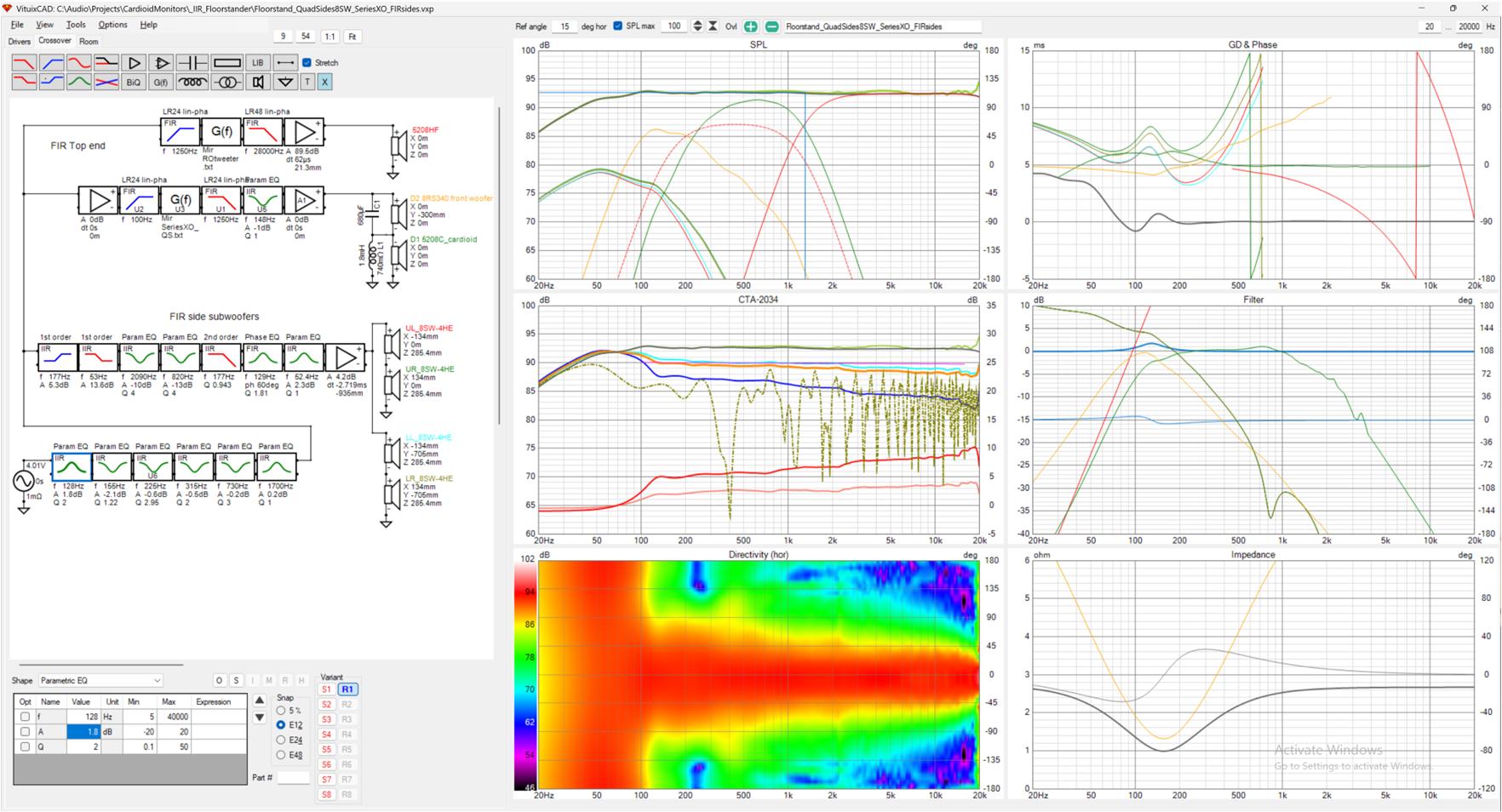Select the 5 % snap option
The width and height of the screenshot is (1502, 812).
(281, 711)
